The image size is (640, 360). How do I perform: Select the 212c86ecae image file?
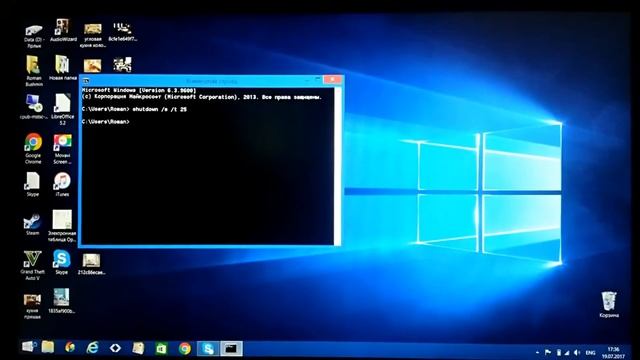point(91,264)
